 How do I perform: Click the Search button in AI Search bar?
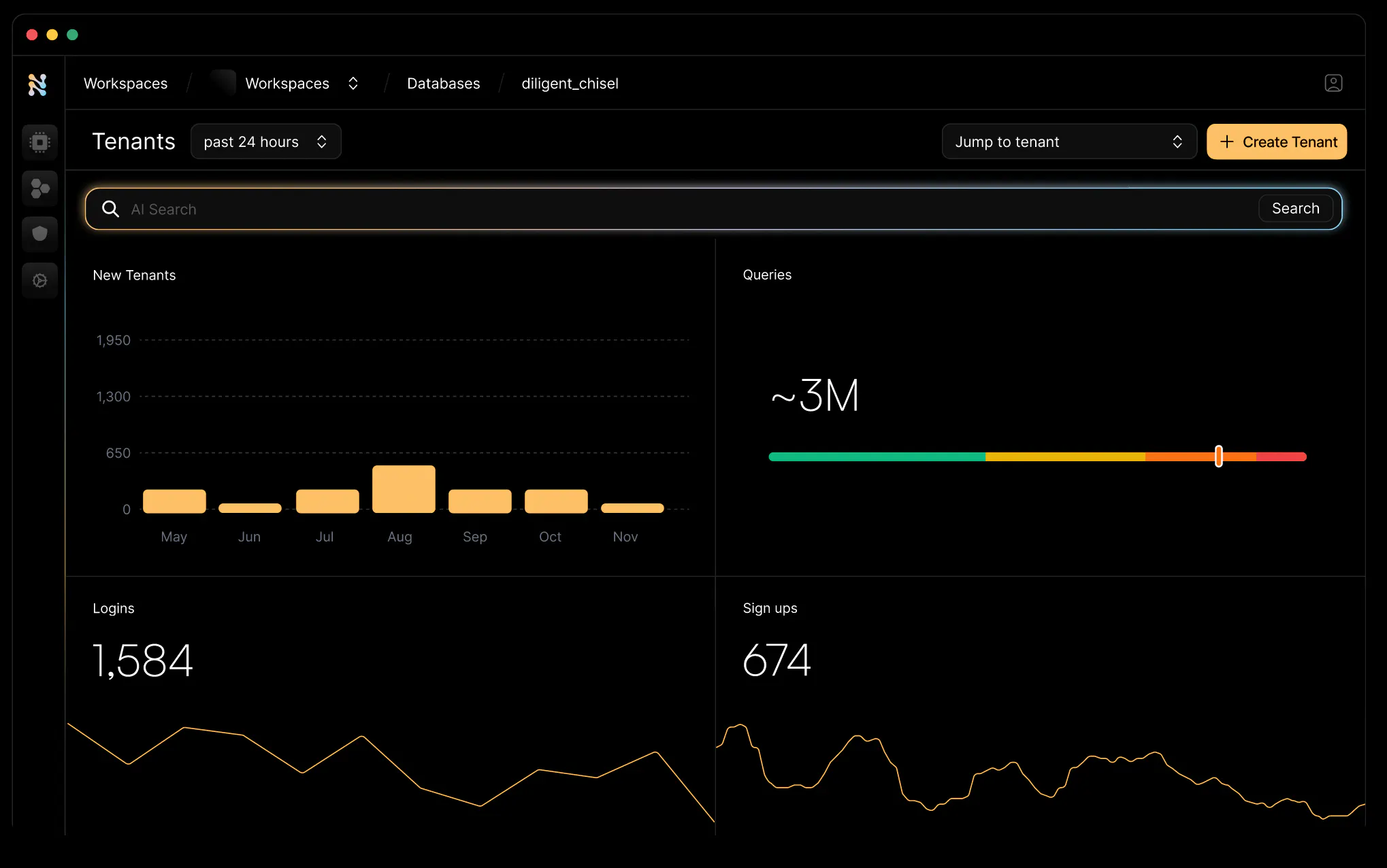pos(1296,208)
